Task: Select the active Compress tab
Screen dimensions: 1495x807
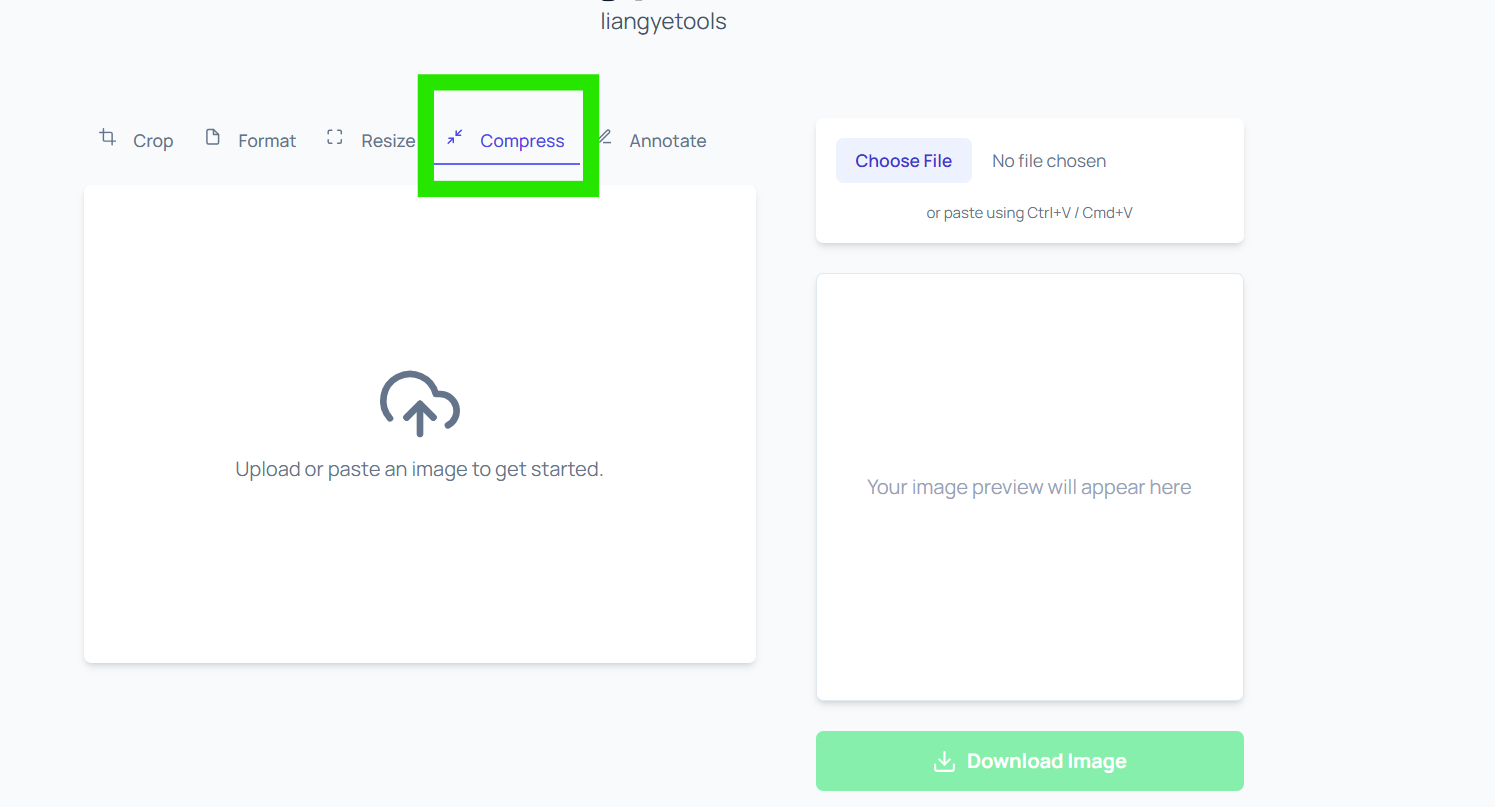Action: tap(522, 140)
